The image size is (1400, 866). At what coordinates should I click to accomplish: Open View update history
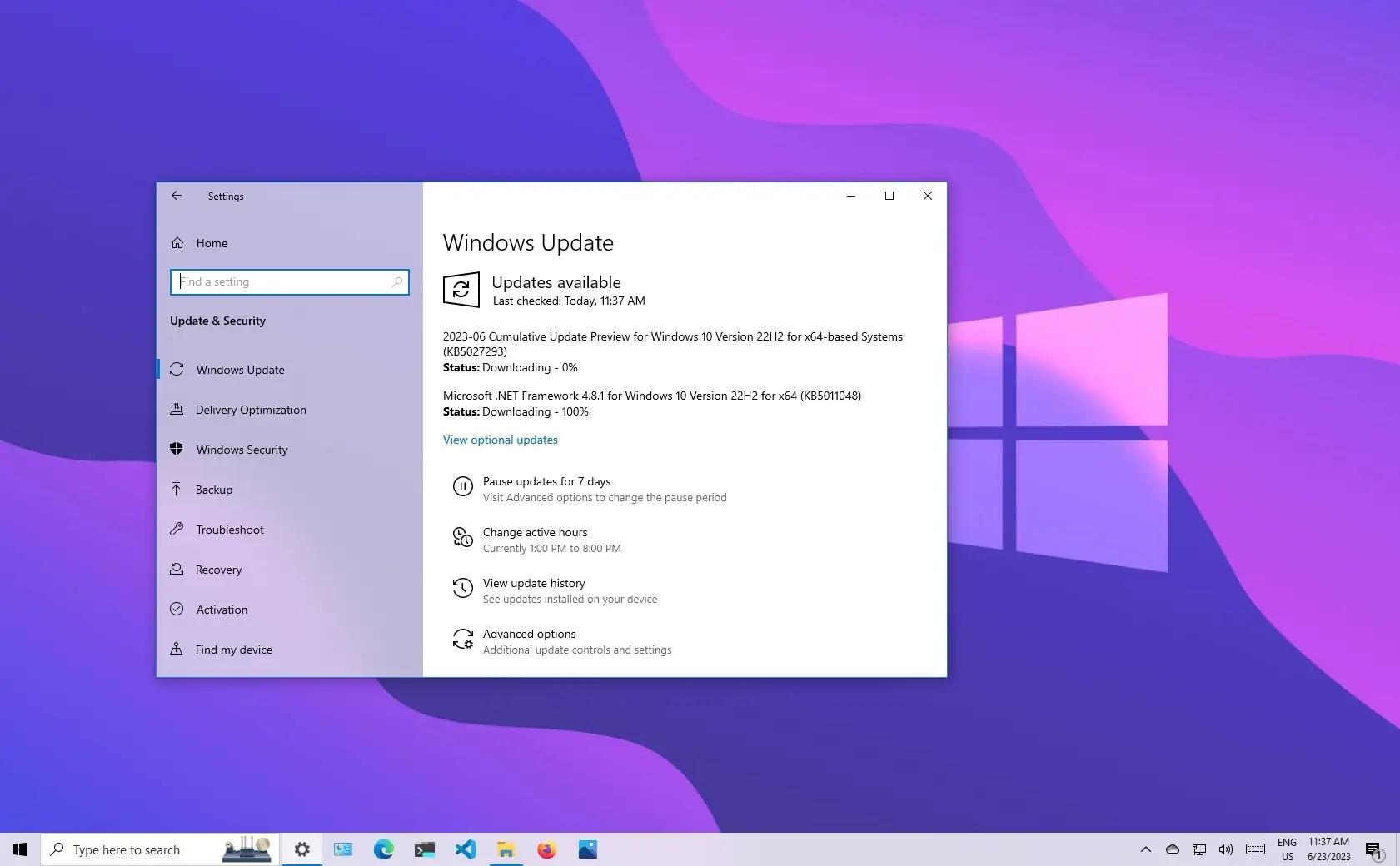pos(534,583)
